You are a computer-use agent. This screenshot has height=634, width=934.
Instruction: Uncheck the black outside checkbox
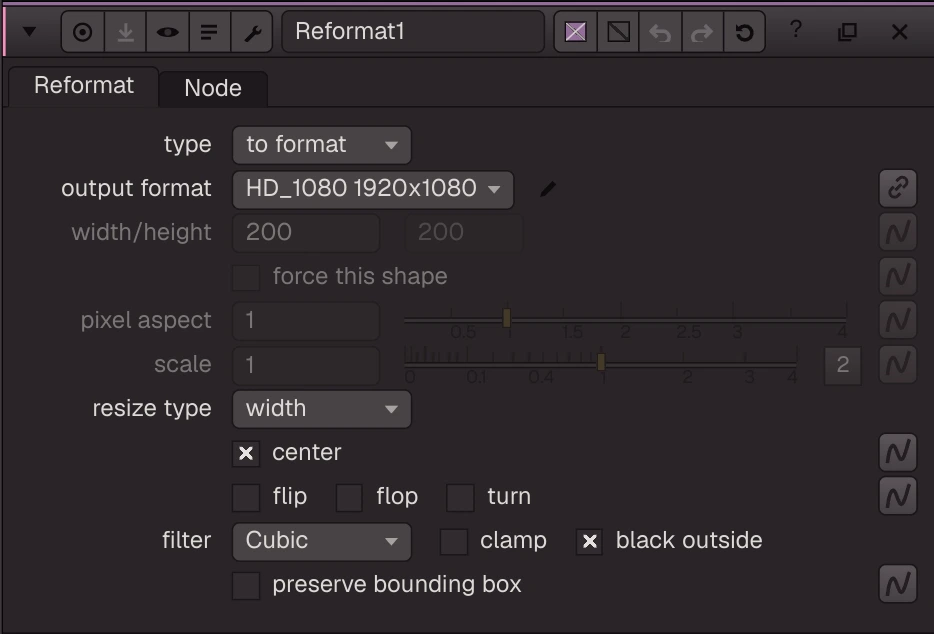click(589, 542)
